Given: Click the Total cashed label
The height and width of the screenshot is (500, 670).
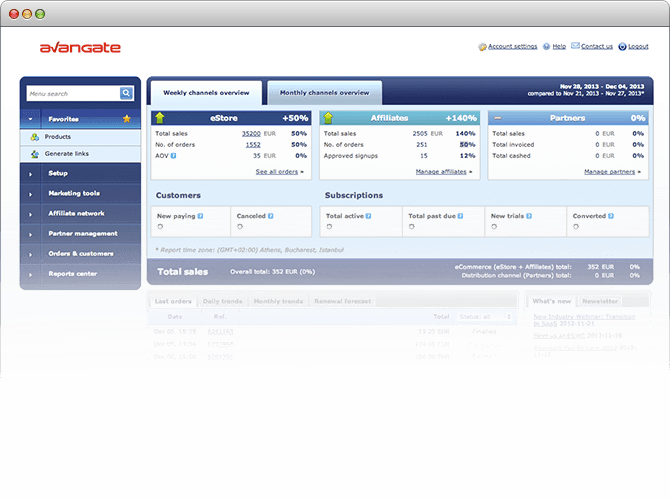Looking at the screenshot, I should (x=511, y=156).
